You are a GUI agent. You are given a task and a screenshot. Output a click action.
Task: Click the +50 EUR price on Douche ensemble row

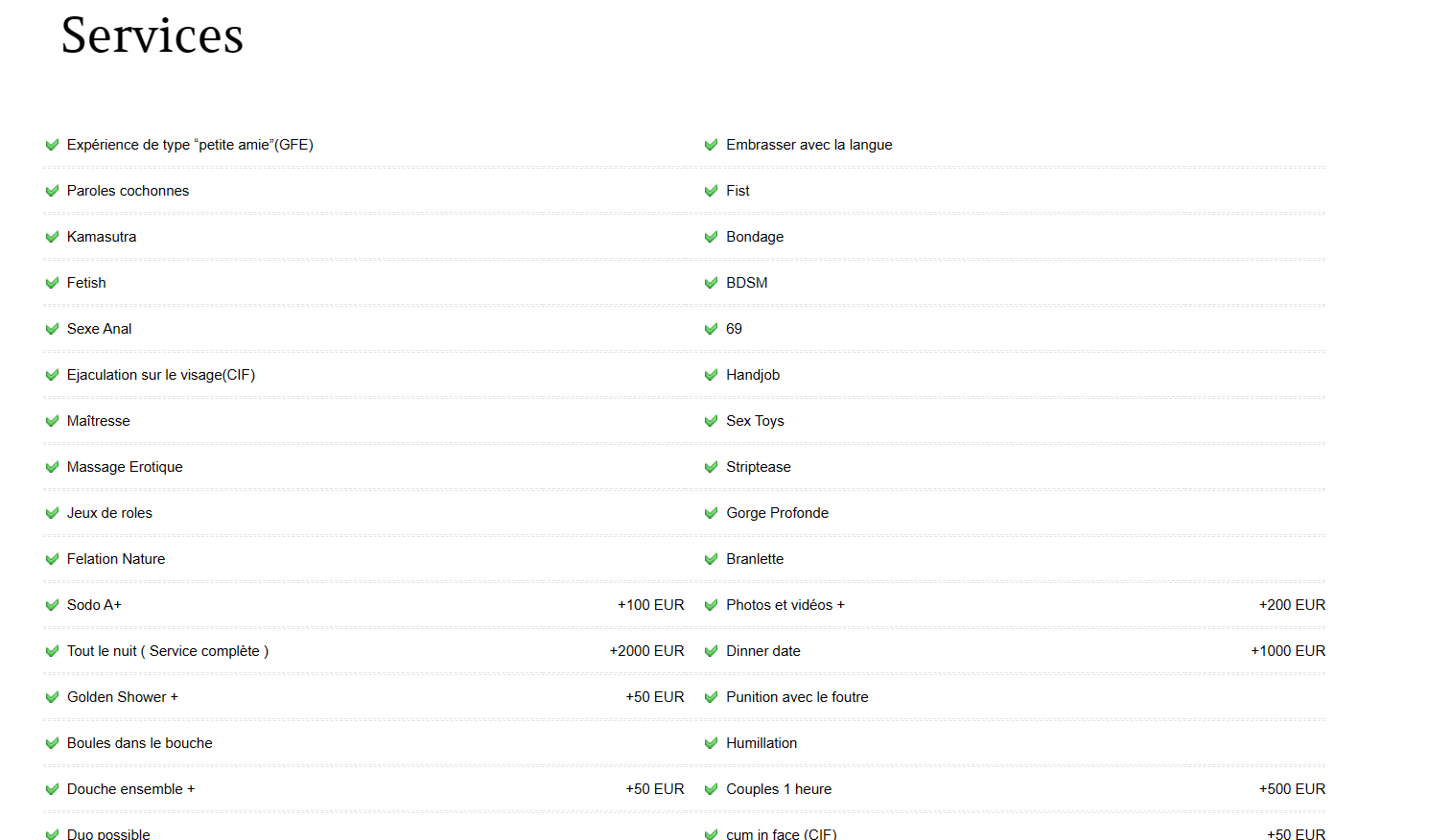tap(655, 789)
